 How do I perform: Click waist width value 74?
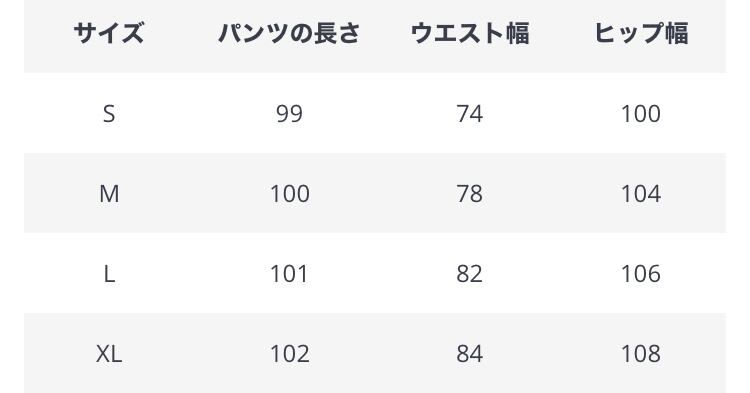[470, 114]
